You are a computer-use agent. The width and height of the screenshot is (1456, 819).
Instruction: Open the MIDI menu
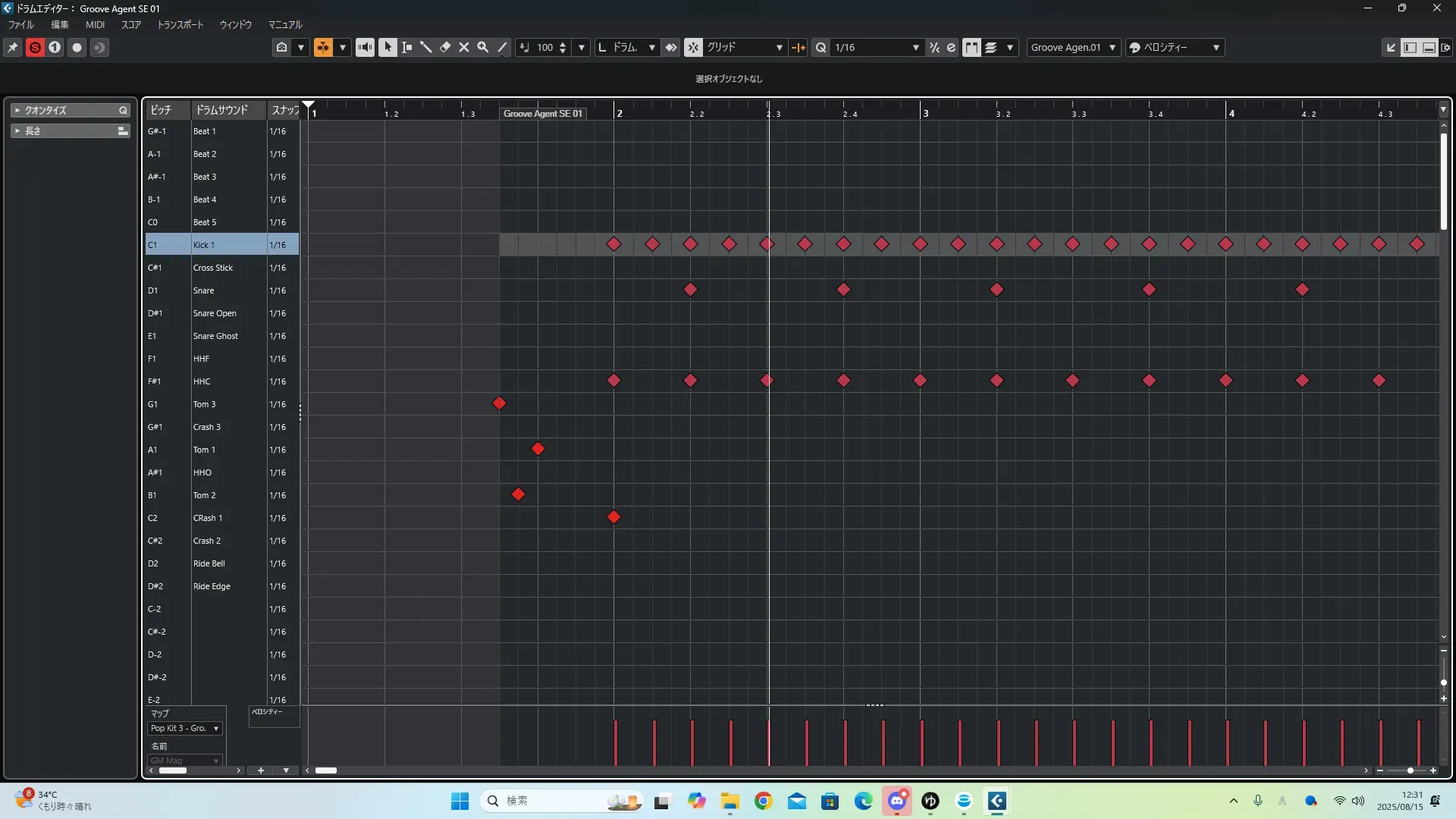95,24
